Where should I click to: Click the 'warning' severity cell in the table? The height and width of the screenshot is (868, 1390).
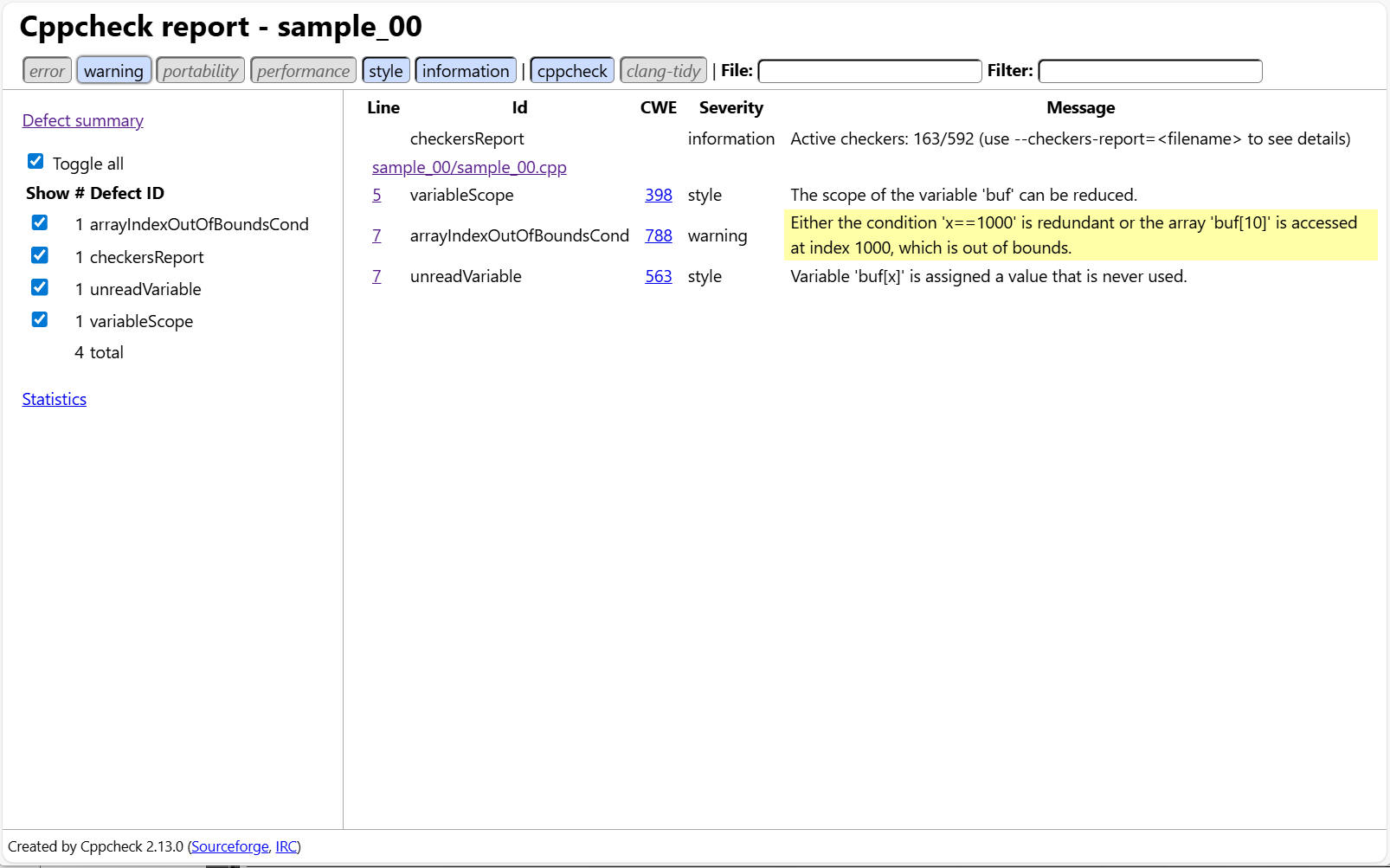pos(718,235)
